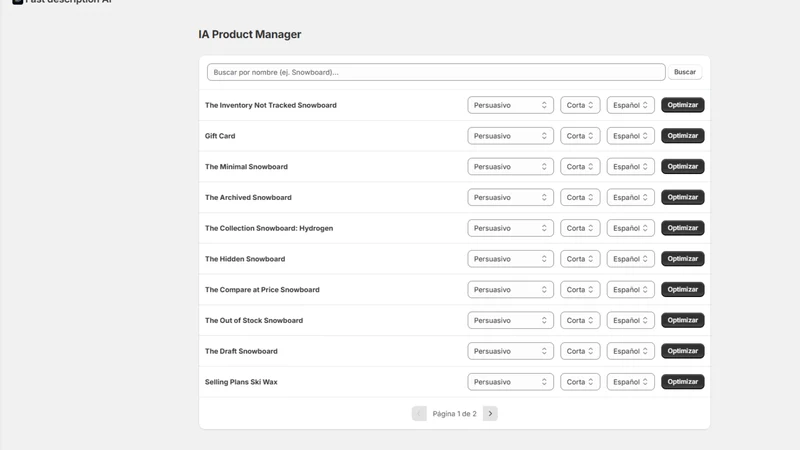Open the Español dropdown for The Hidden Snowboard
Image resolution: width=800 pixels, height=450 pixels.
point(631,259)
